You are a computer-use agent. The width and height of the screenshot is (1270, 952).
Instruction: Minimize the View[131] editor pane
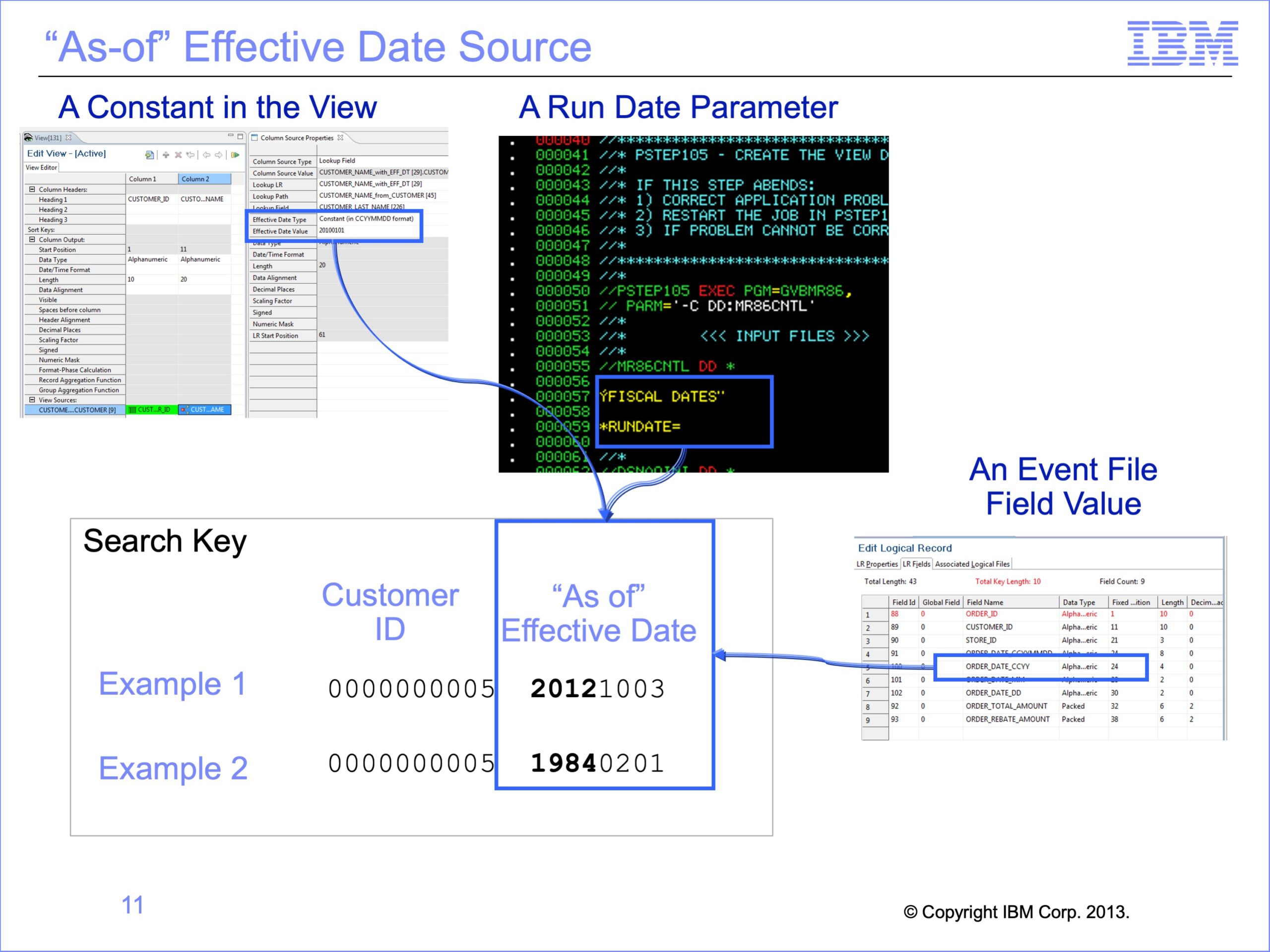[231, 136]
